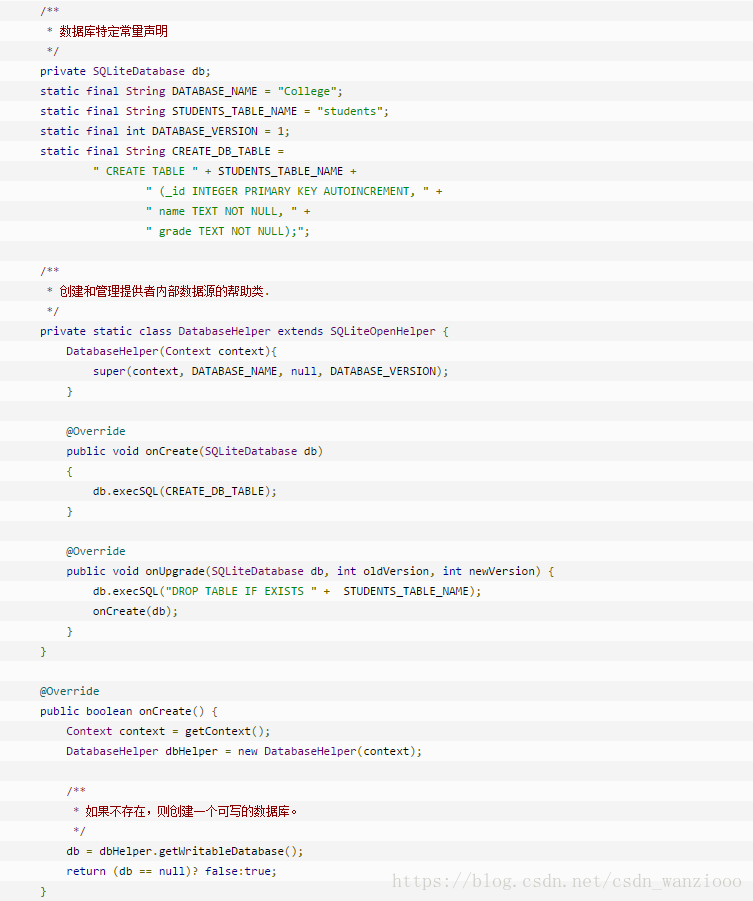Click the DATABASE_VERSION = 1 declaration line

point(164,132)
